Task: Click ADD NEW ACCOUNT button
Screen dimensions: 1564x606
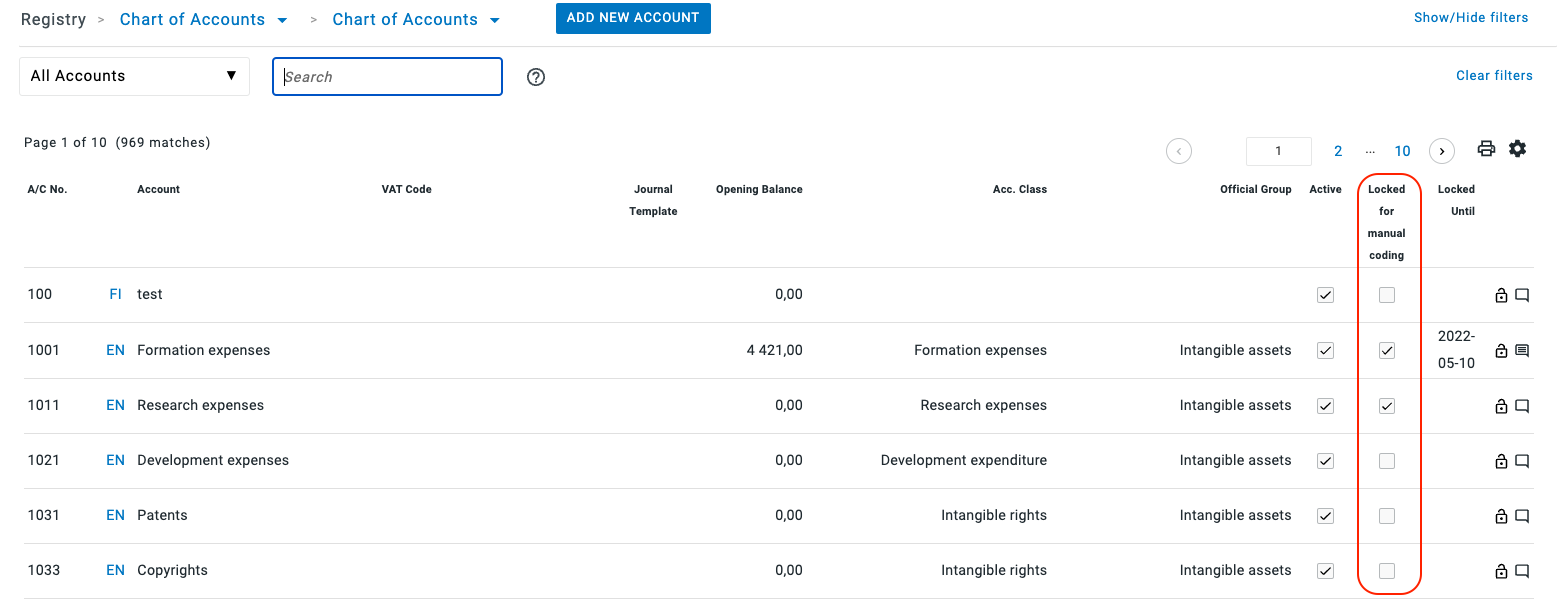Action: point(633,18)
